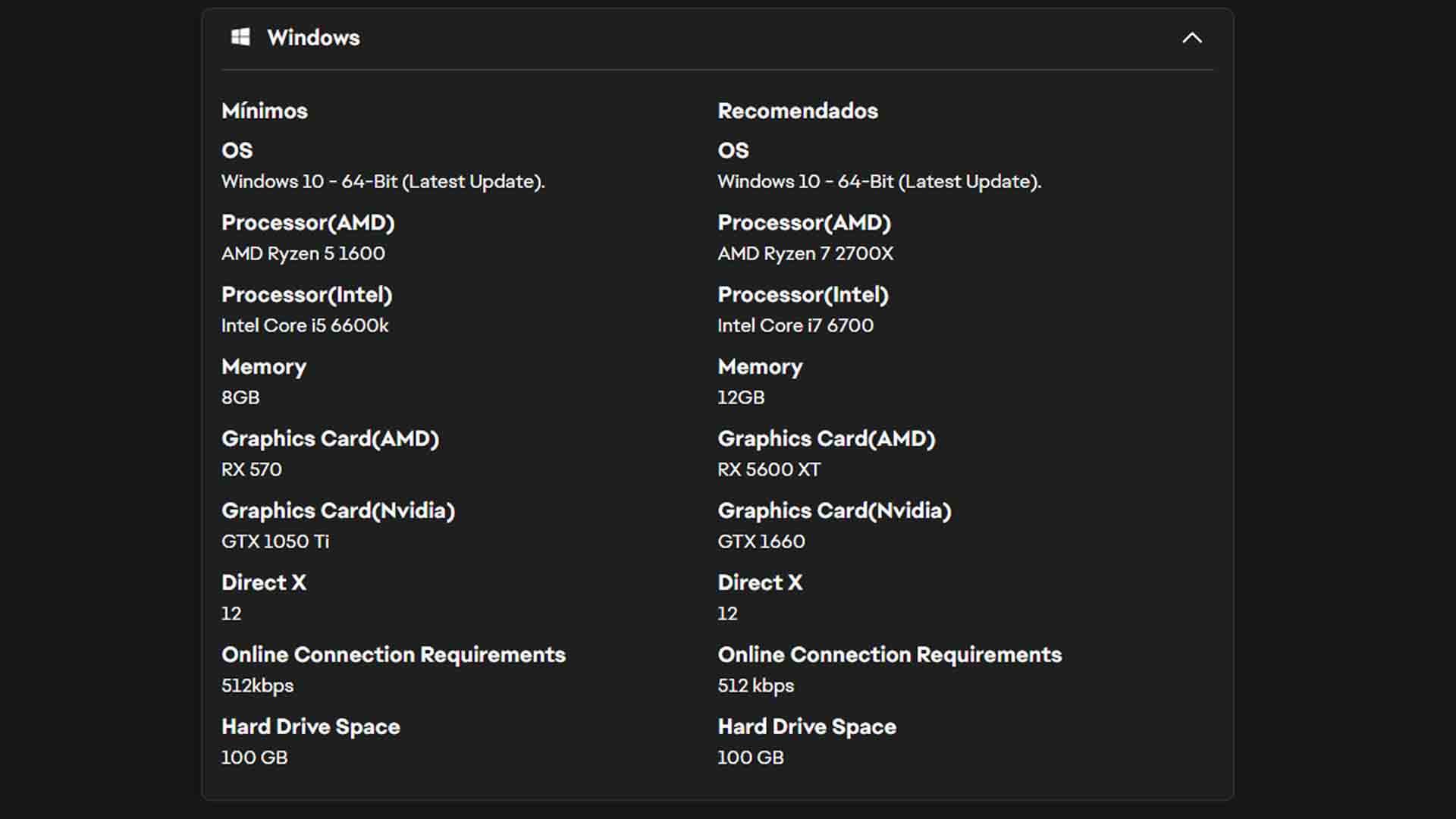Select the GTX 1660 text
The width and height of the screenshot is (1456, 819).
pos(761,541)
